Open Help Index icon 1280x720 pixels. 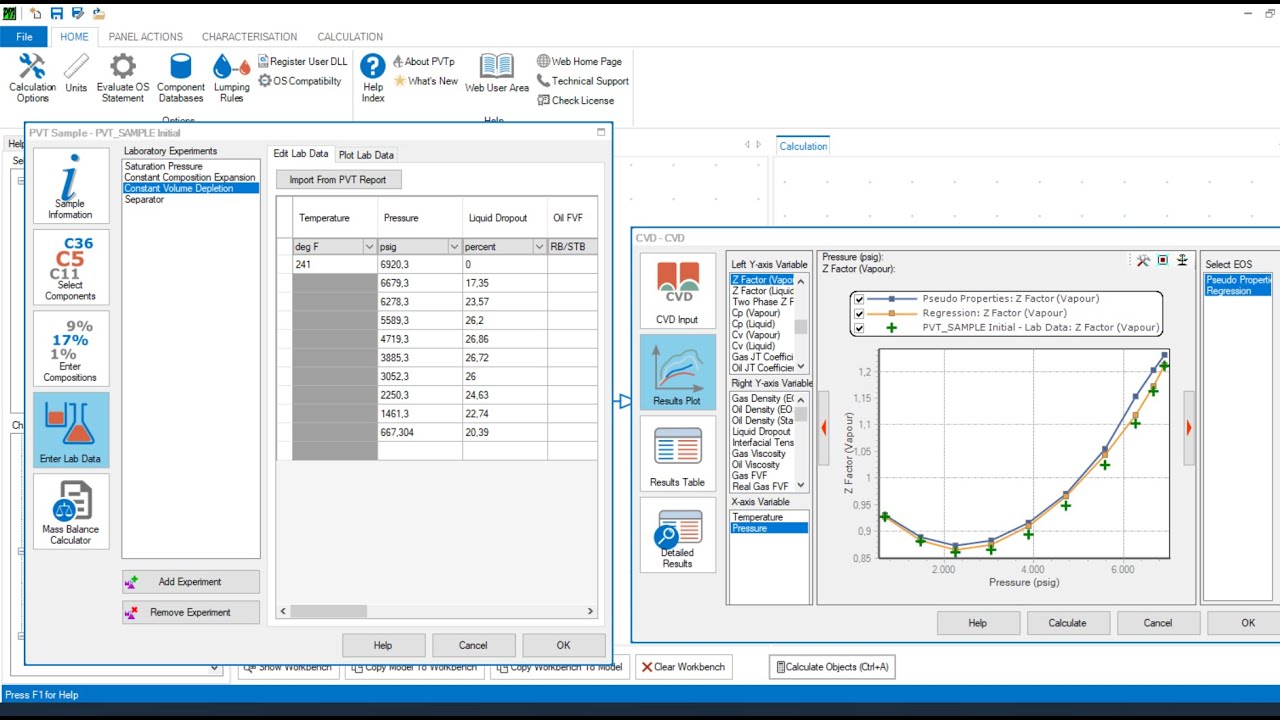[x=373, y=78]
